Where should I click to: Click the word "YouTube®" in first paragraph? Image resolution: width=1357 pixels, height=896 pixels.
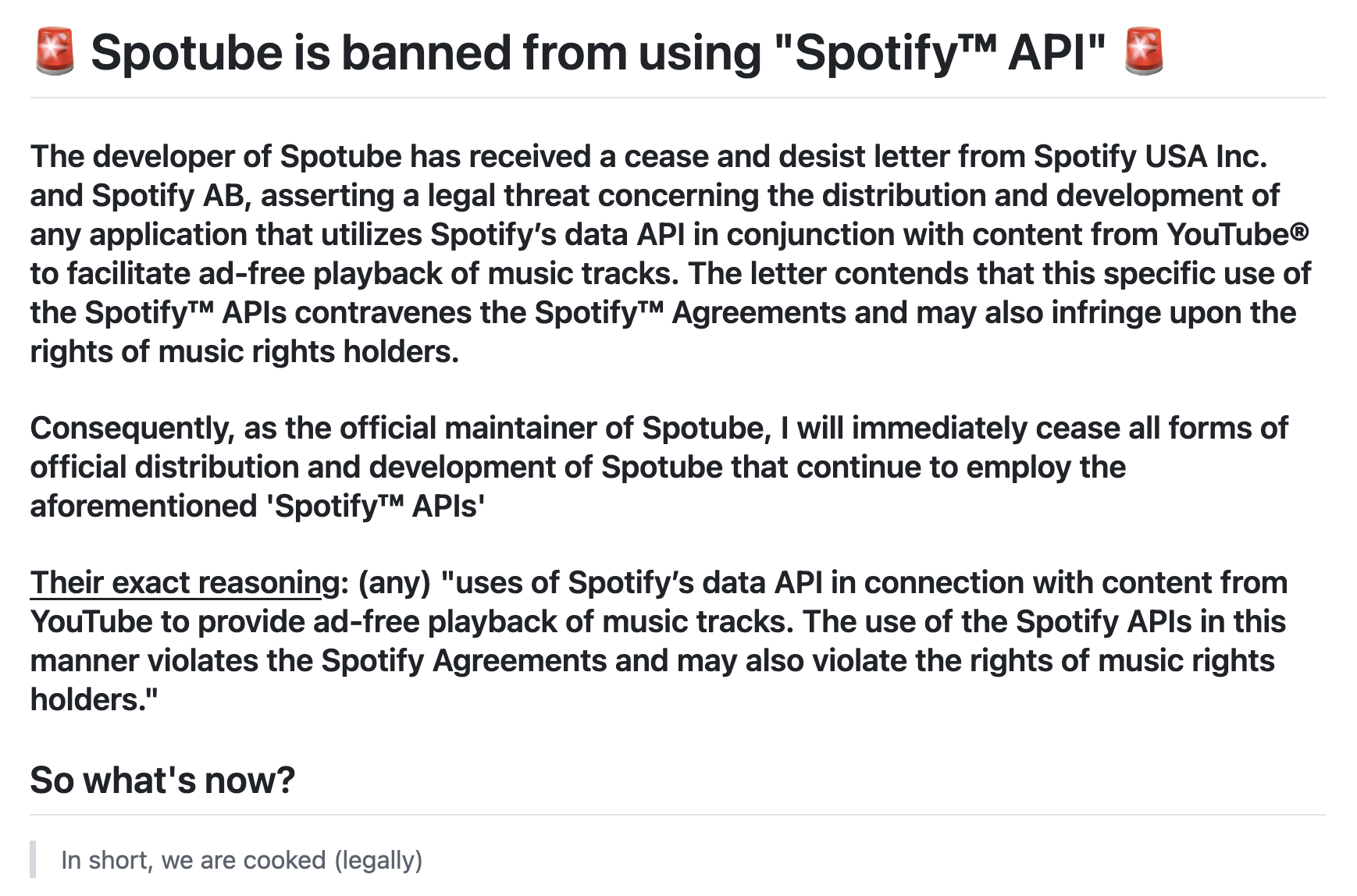coord(1238,235)
